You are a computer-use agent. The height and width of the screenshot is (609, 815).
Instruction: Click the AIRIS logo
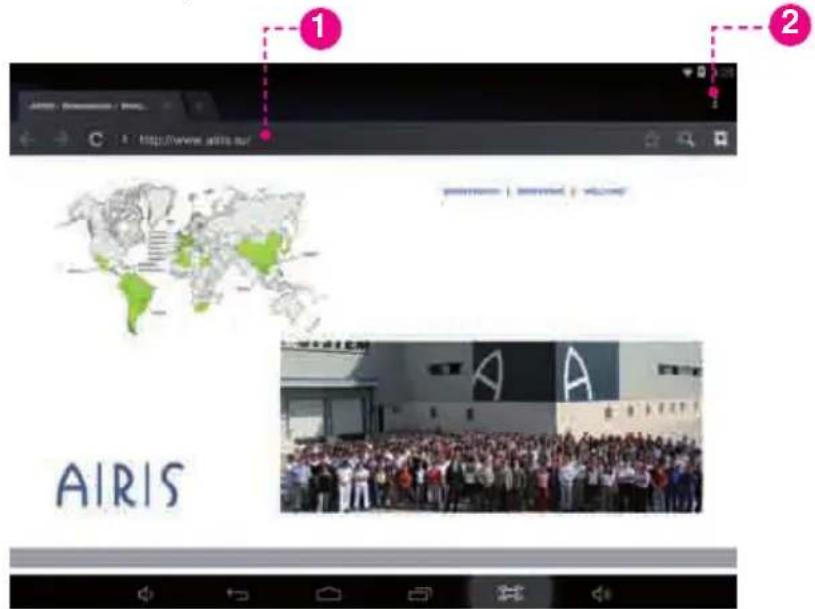pos(120,485)
